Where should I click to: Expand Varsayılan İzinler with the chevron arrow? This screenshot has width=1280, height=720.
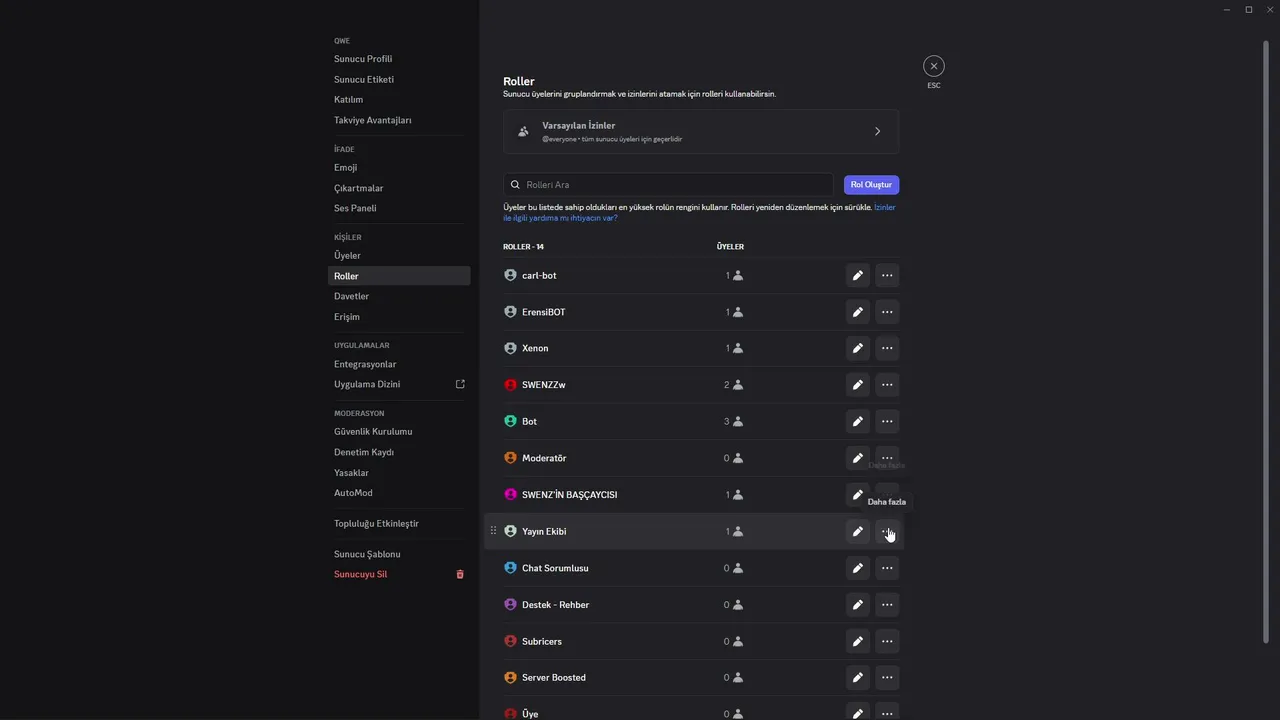(878, 131)
